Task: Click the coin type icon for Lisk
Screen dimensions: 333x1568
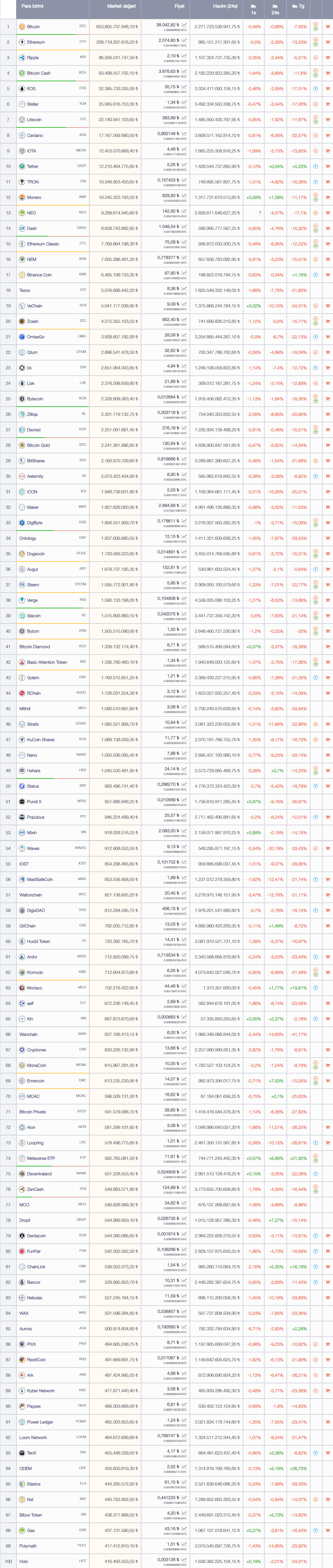Action: tap(315, 384)
